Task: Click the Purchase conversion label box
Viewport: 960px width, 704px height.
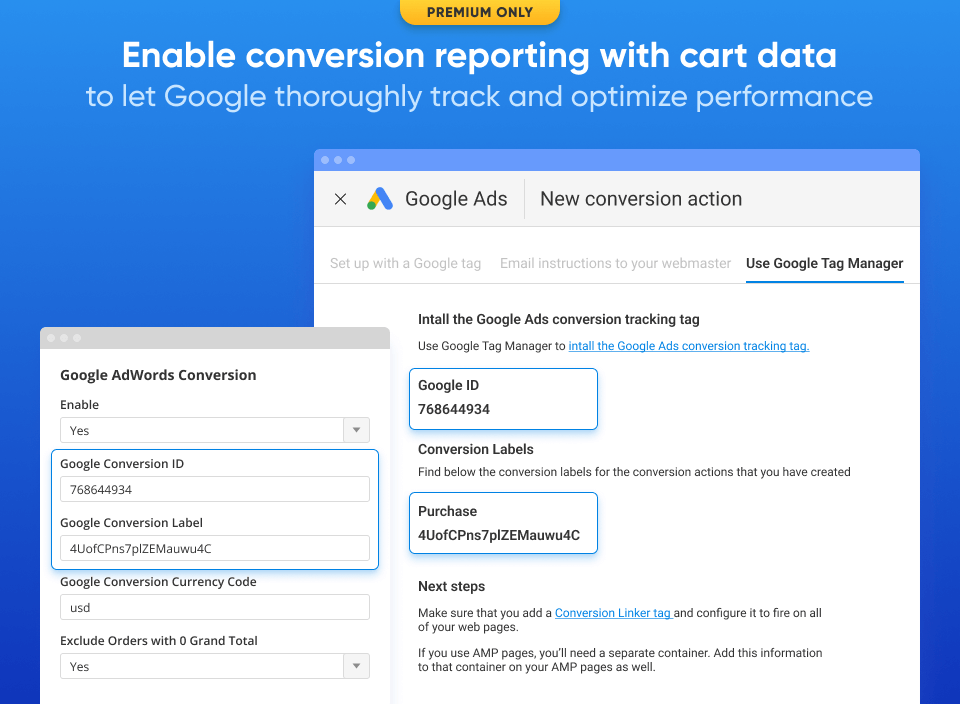Action: 503,523
